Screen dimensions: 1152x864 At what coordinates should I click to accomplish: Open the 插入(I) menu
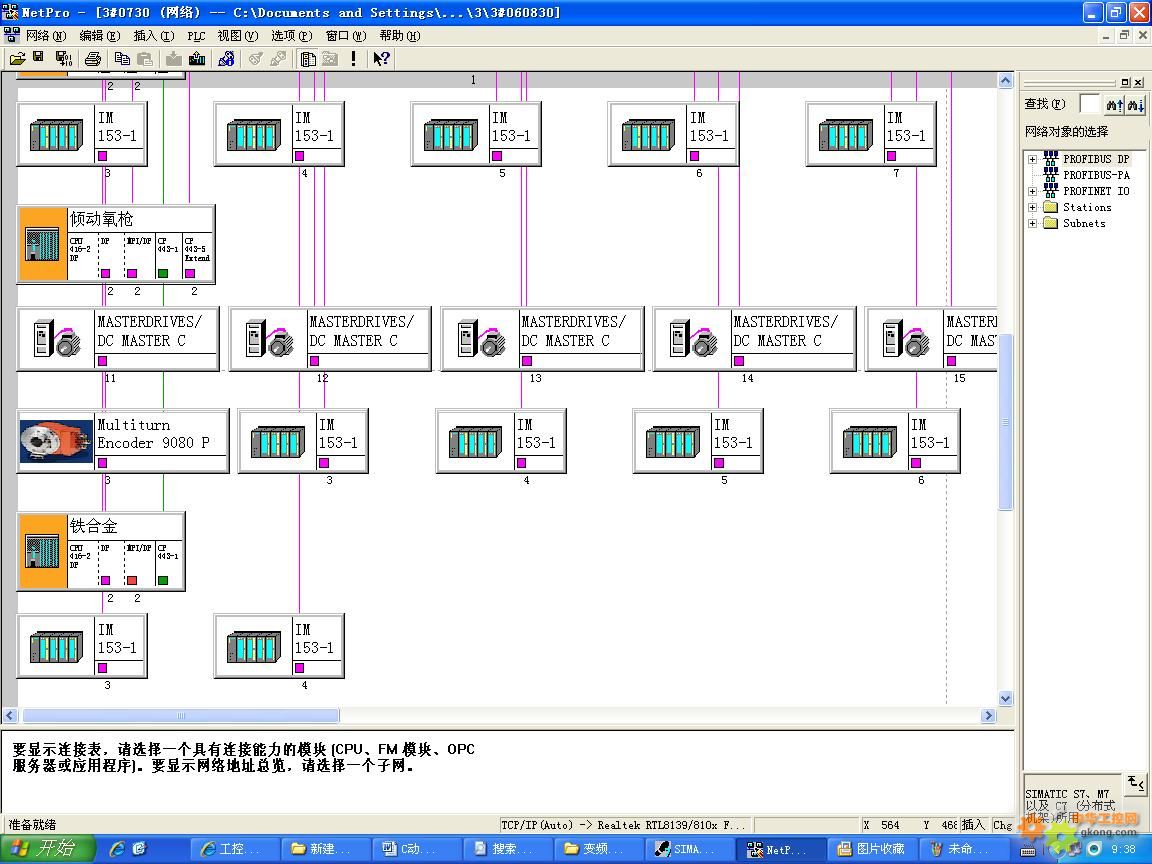pos(154,36)
